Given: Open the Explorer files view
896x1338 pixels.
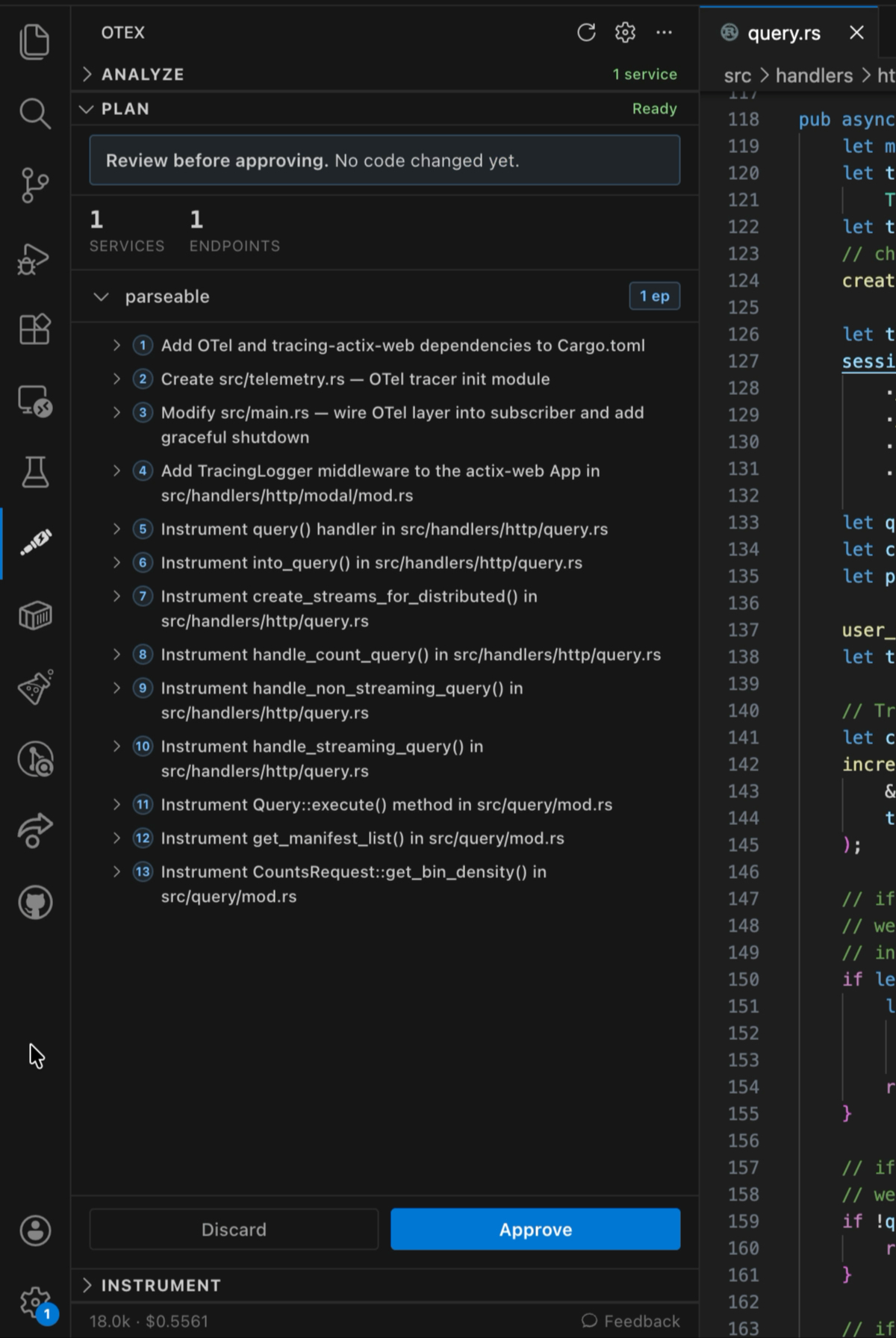Looking at the screenshot, I should pyautogui.click(x=34, y=41).
